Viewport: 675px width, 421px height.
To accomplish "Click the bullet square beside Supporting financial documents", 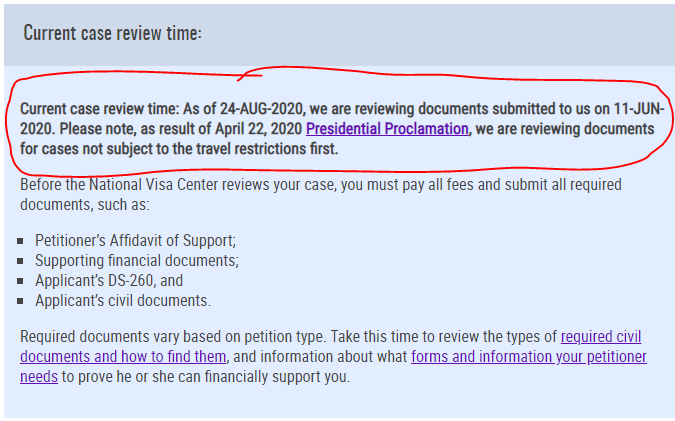I will click(20, 261).
